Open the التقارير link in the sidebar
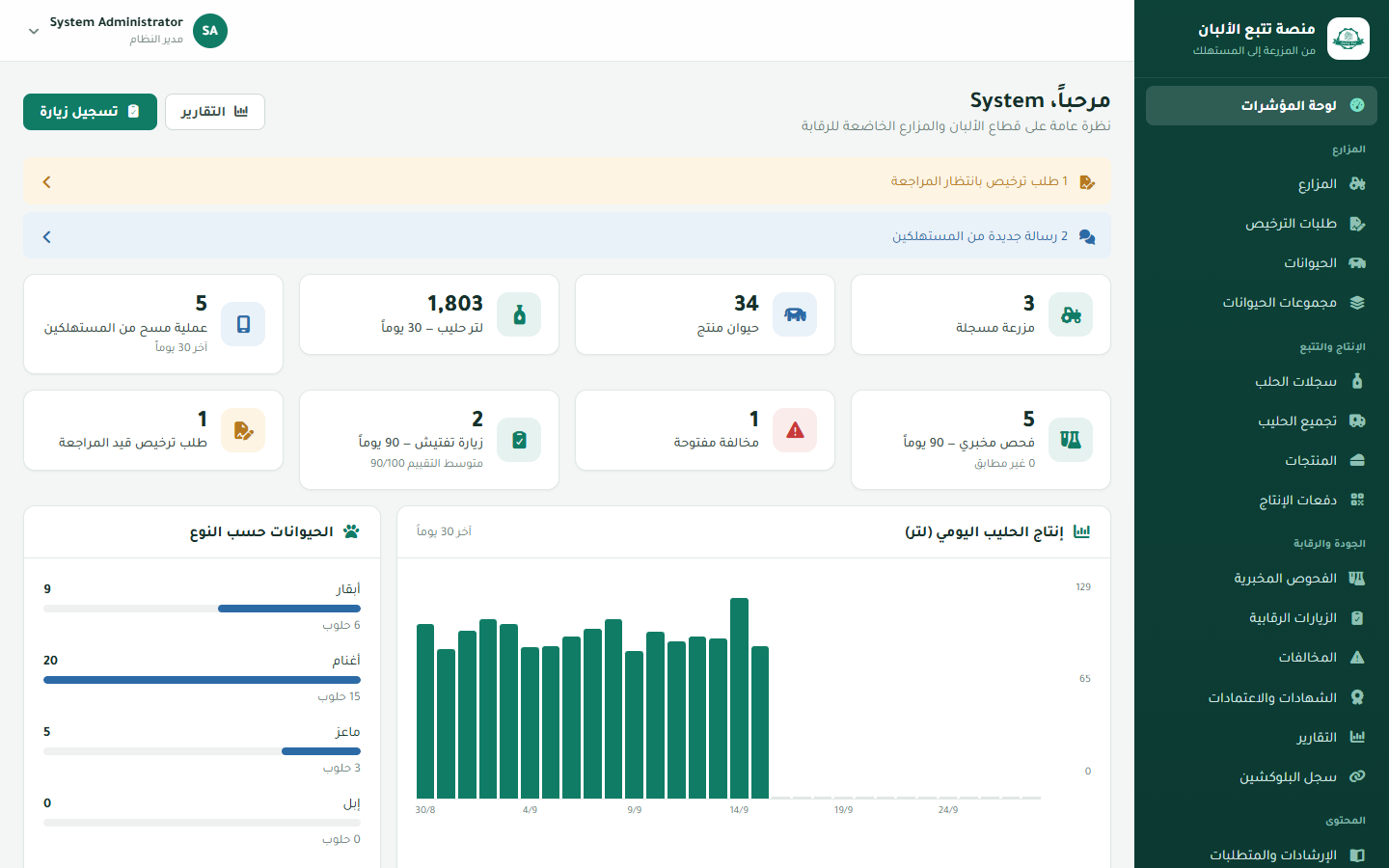 coord(1262,737)
